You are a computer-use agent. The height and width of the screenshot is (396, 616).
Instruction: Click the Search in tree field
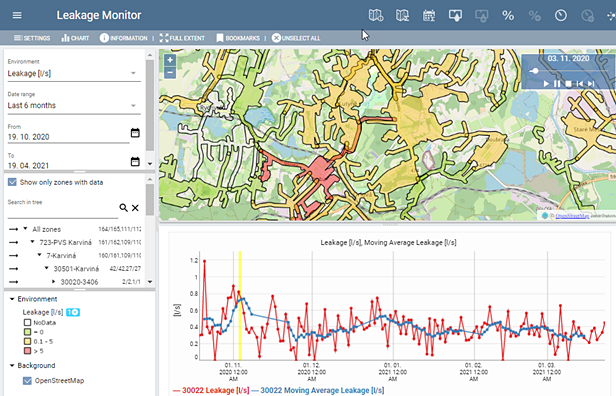(62, 210)
